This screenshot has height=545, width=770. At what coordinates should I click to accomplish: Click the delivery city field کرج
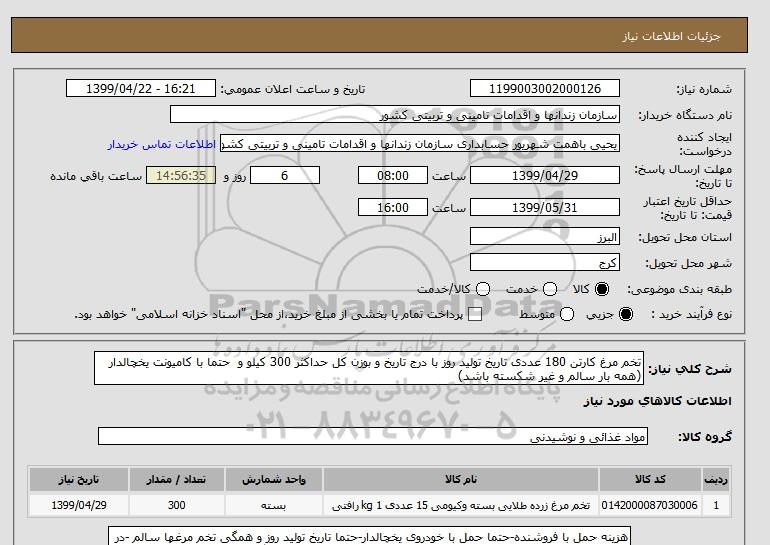pos(545,262)
